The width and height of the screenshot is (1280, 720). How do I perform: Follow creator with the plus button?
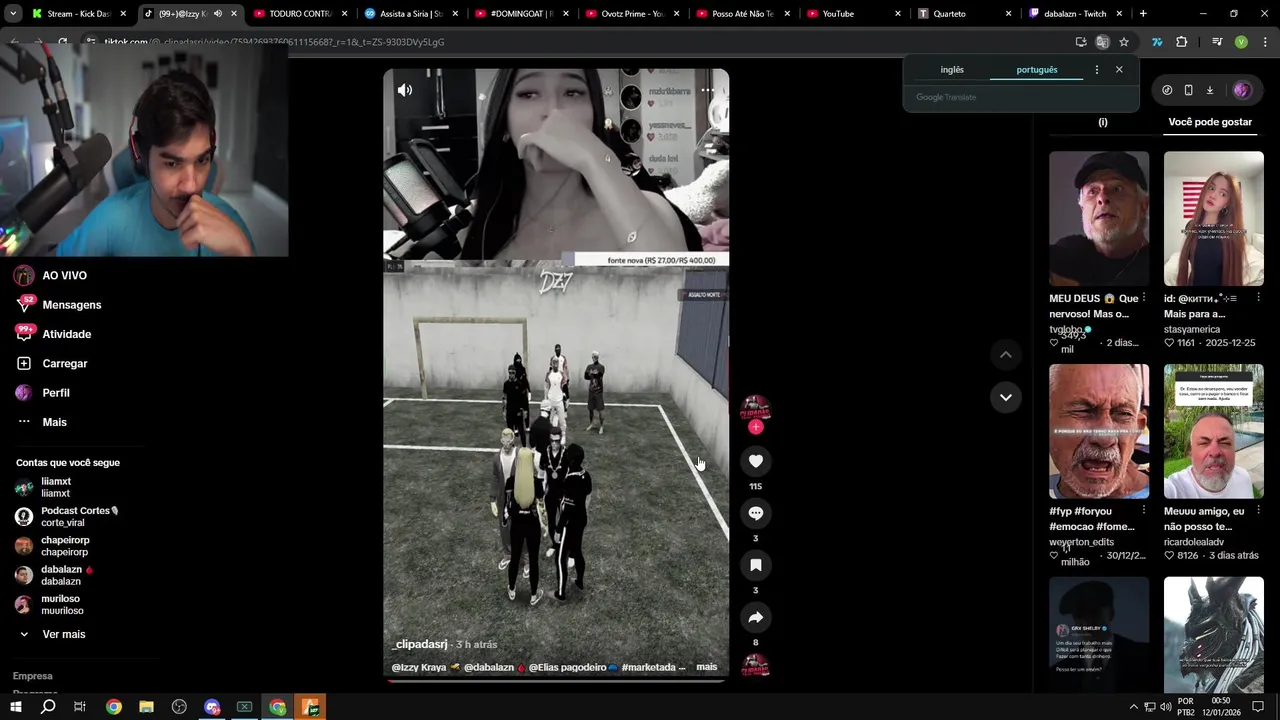pos(756,427)
